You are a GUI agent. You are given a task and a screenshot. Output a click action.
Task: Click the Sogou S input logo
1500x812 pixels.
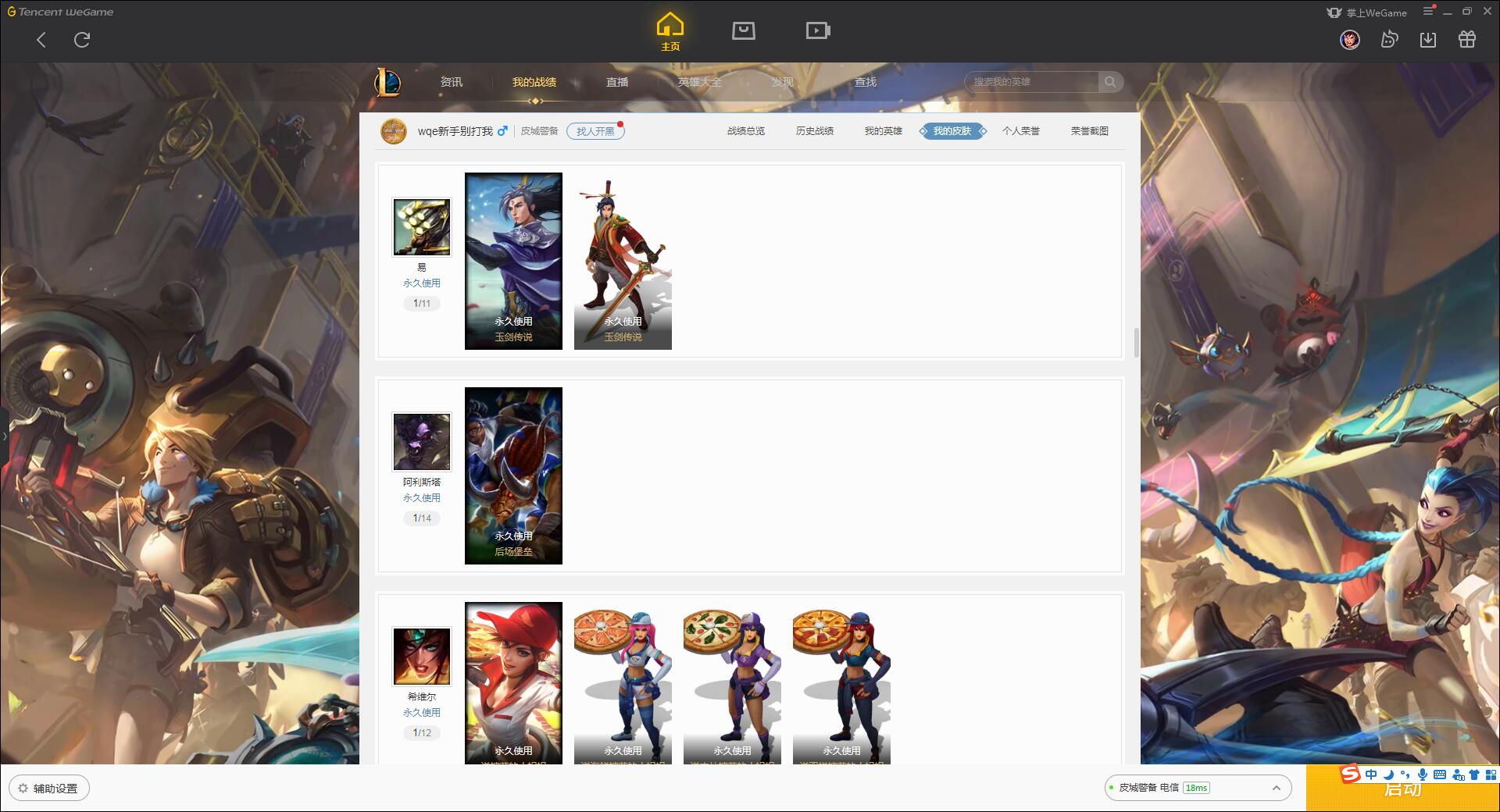1350,775
